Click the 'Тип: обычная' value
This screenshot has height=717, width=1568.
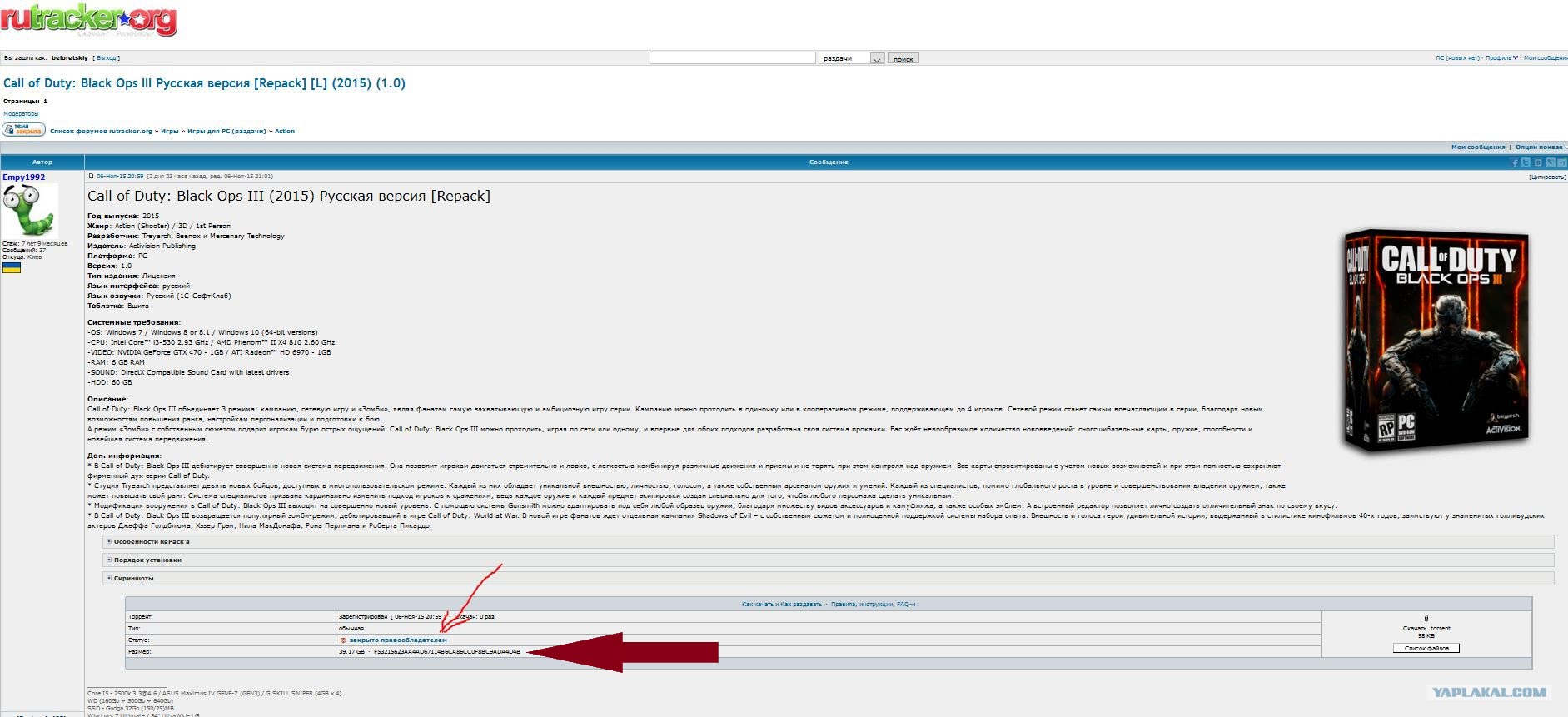tap(351, 628)
